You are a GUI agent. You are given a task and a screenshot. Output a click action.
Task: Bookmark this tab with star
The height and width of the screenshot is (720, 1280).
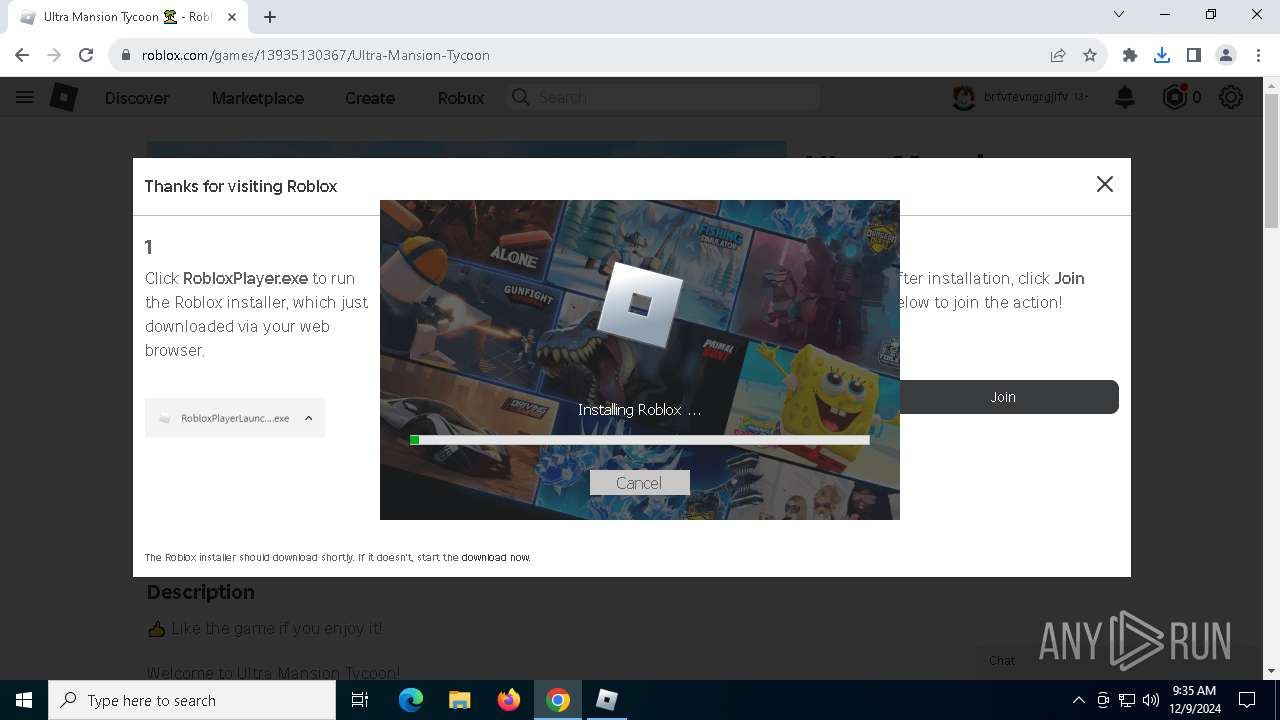pyautogui.click(x=1090, y=55)
